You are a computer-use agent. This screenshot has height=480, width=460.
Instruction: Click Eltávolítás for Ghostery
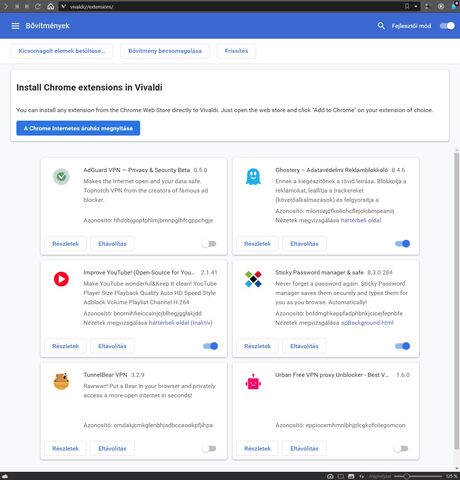304,244
